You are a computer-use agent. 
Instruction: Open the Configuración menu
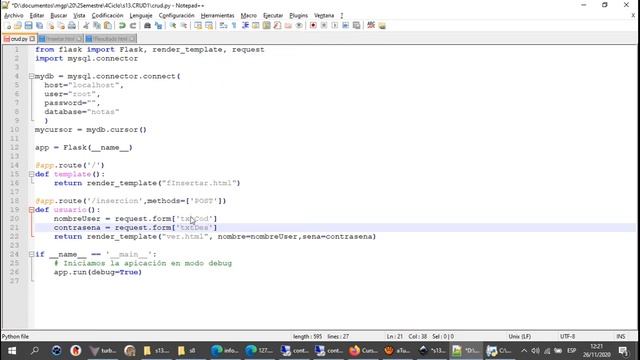click(x=176, y=16)
